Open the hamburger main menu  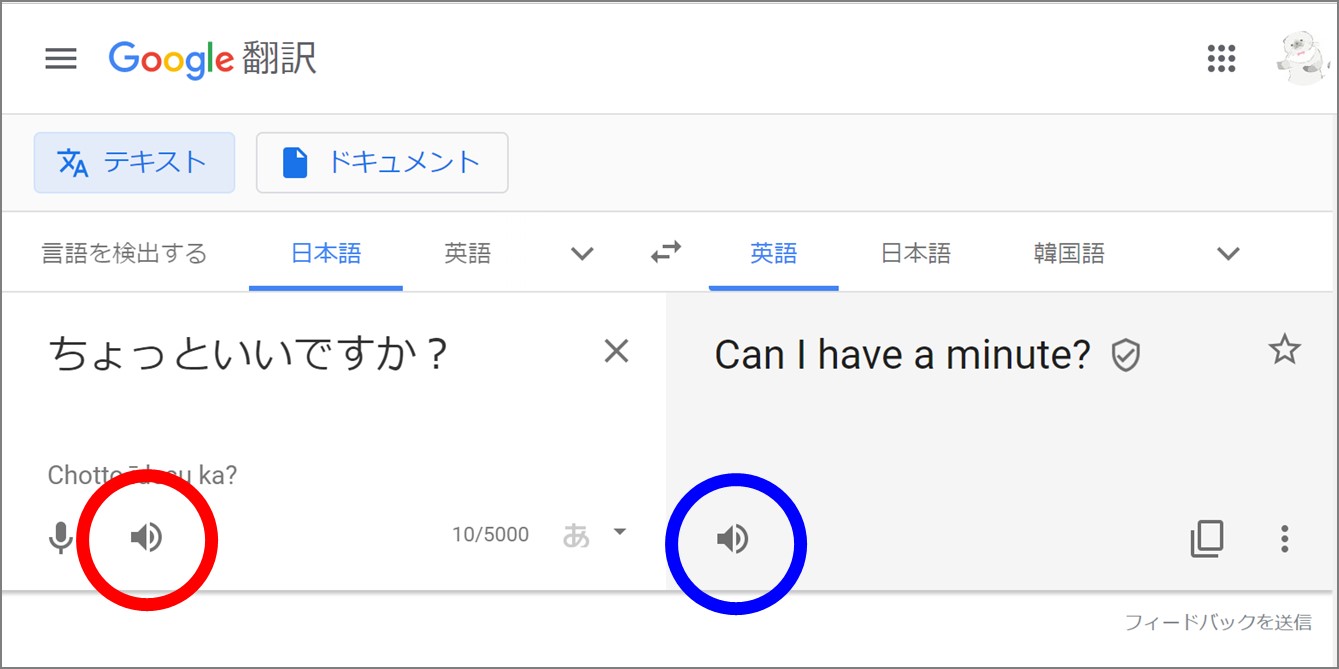point(61,59)
